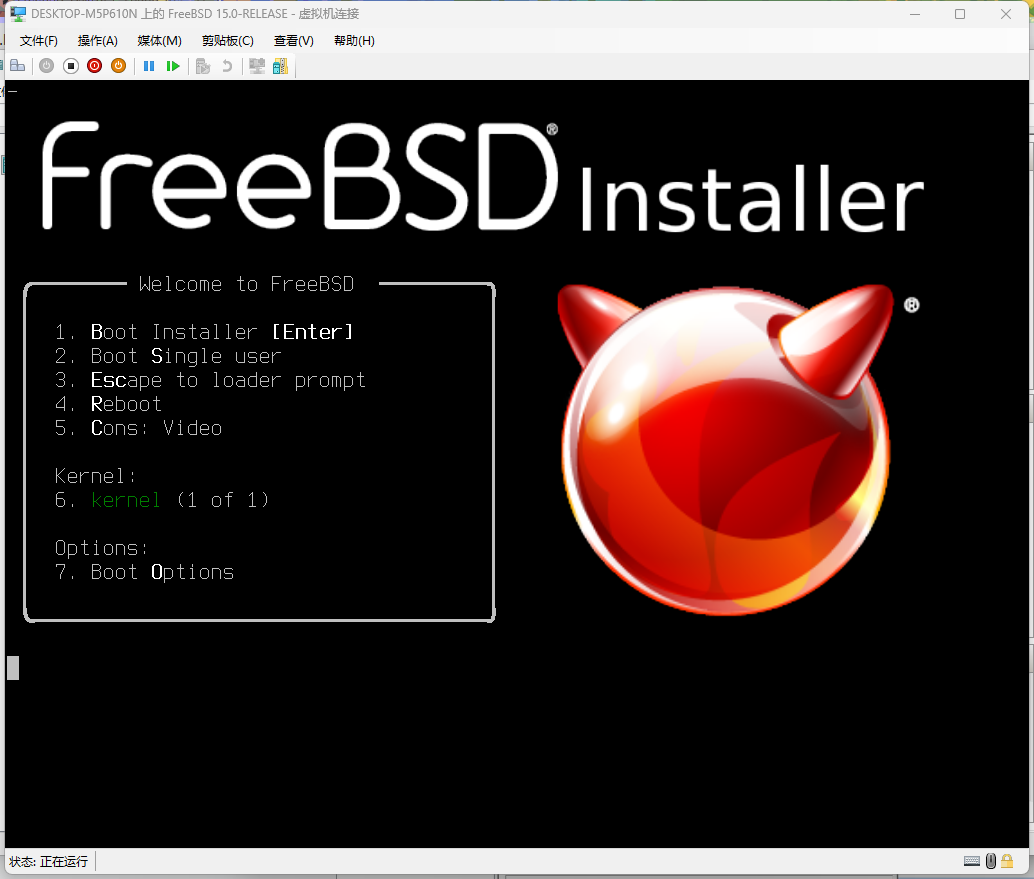Minimize the virtual machine connection window
The image size is (1034, 879).
pos(915,14)
